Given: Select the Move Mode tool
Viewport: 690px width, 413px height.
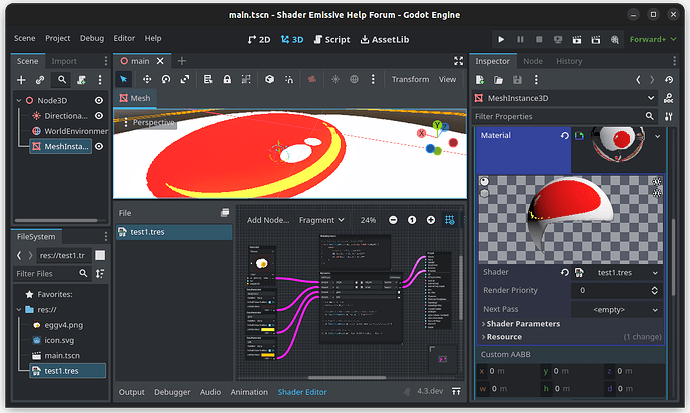Looking at the screenshot, I should pos(147,79).
